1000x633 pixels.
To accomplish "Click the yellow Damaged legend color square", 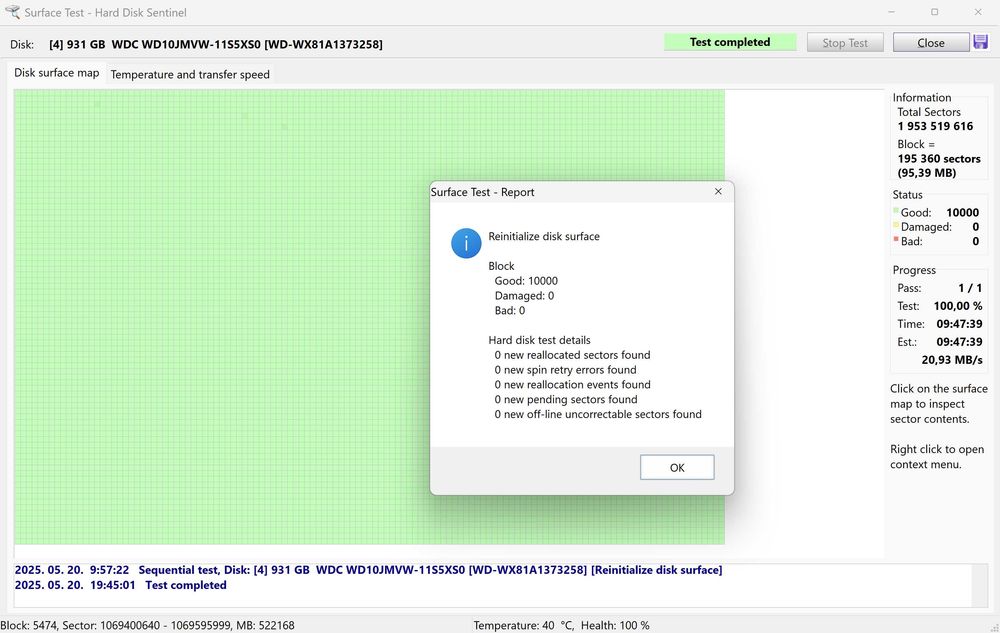I will [x=895, y=225].
